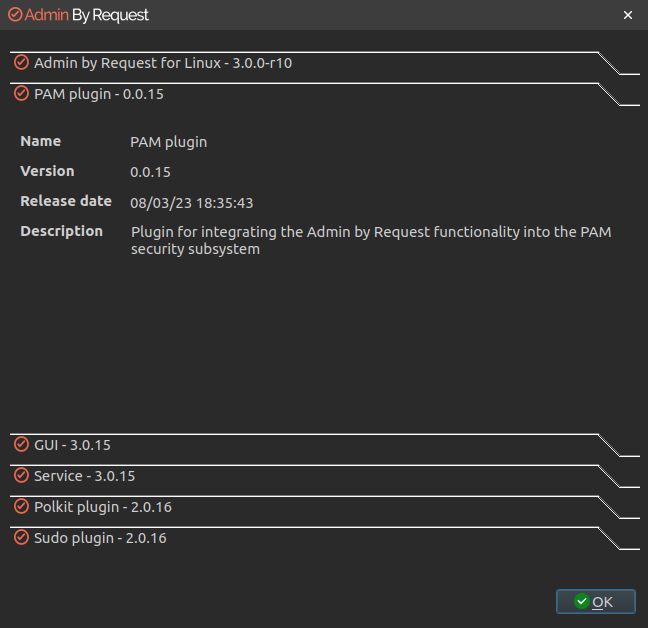The height and width of the screenshot is (628, 648).
Task: Click checkmark icon beside PAM plugin - 0.0.15
Action: coord(21,93)
